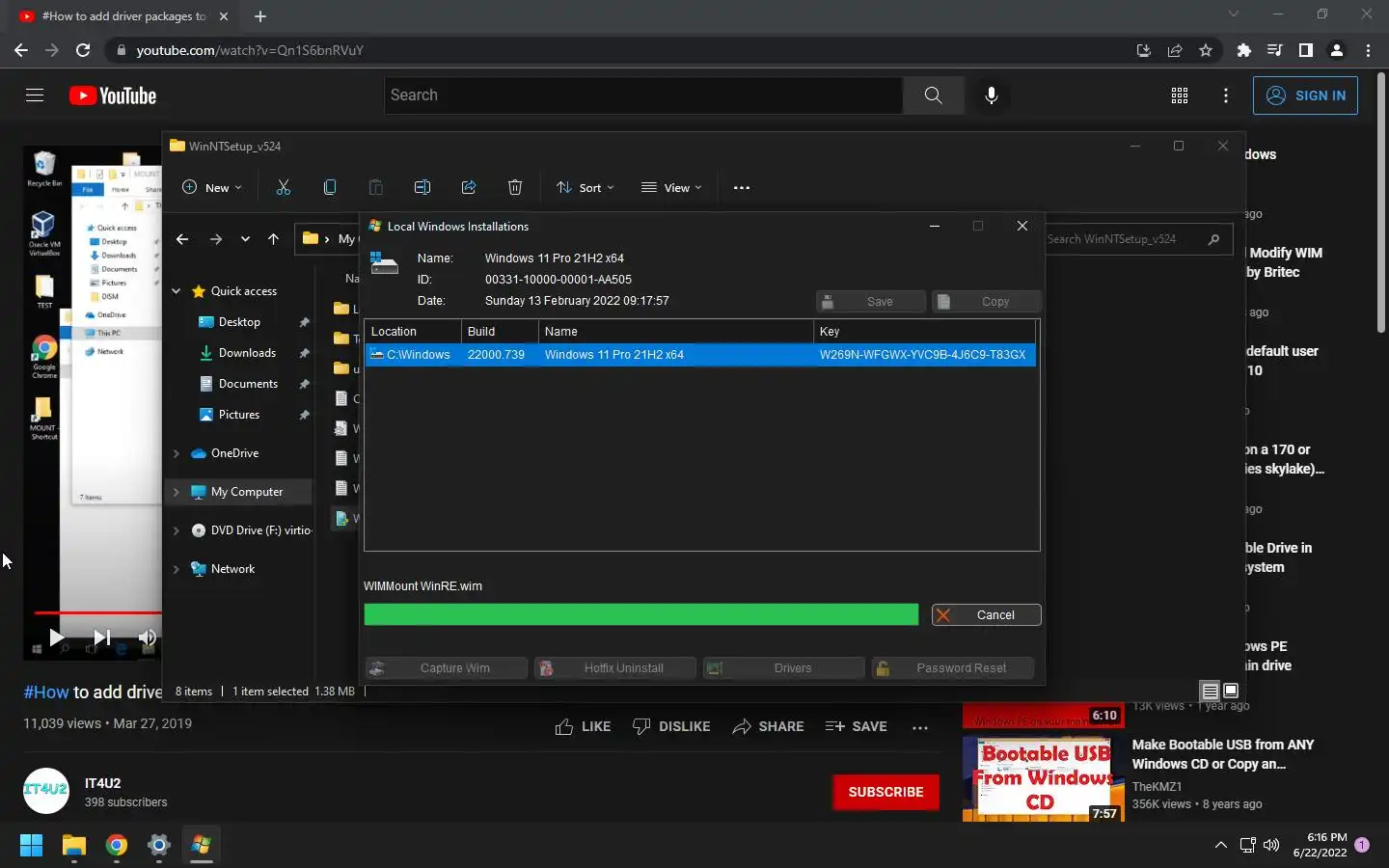Expand Network tree node
This screenshot has height=868, width=1389.
point(176,569)
